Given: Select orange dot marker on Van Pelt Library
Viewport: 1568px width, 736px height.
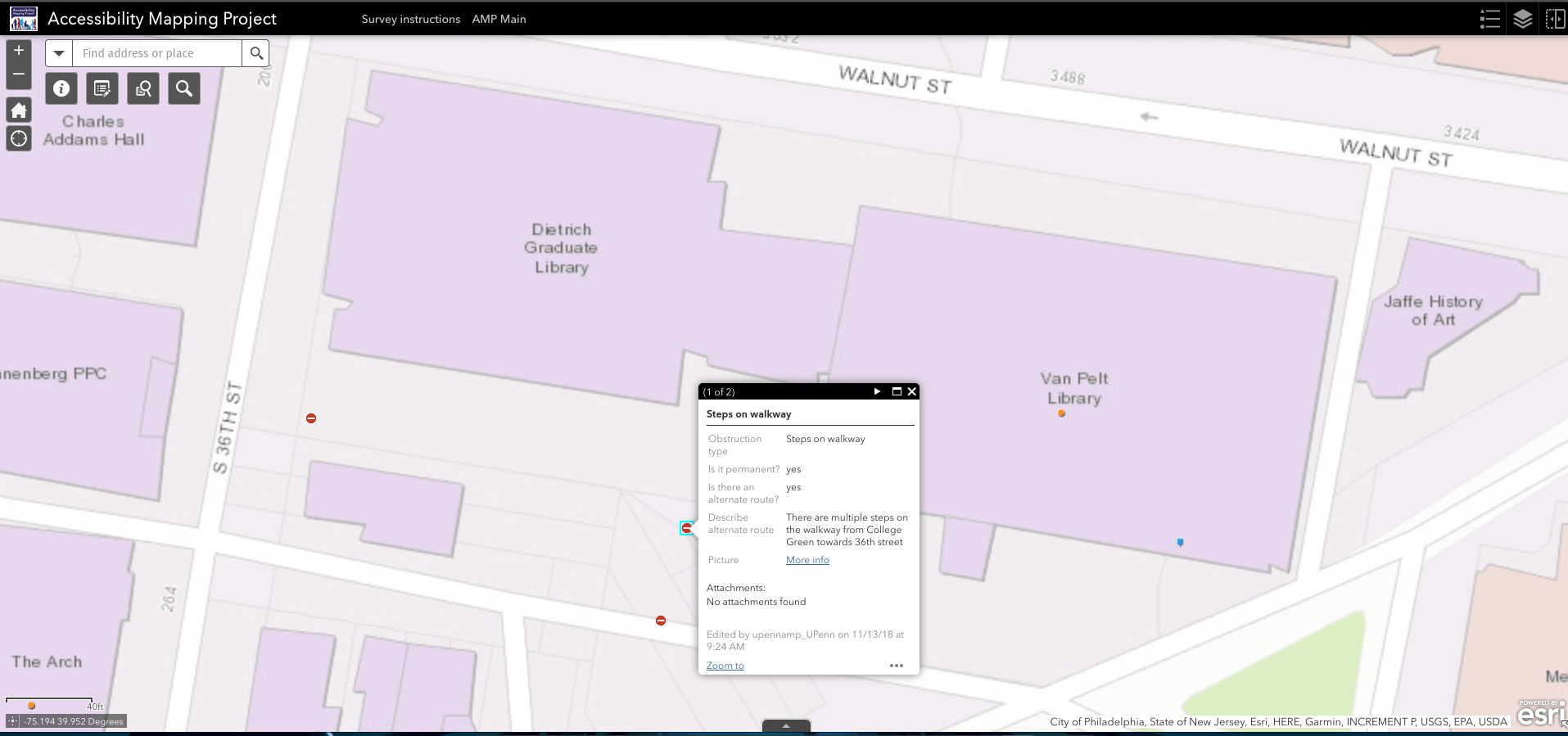Looking at the screenshot, I should click(x=1062, y=413).
